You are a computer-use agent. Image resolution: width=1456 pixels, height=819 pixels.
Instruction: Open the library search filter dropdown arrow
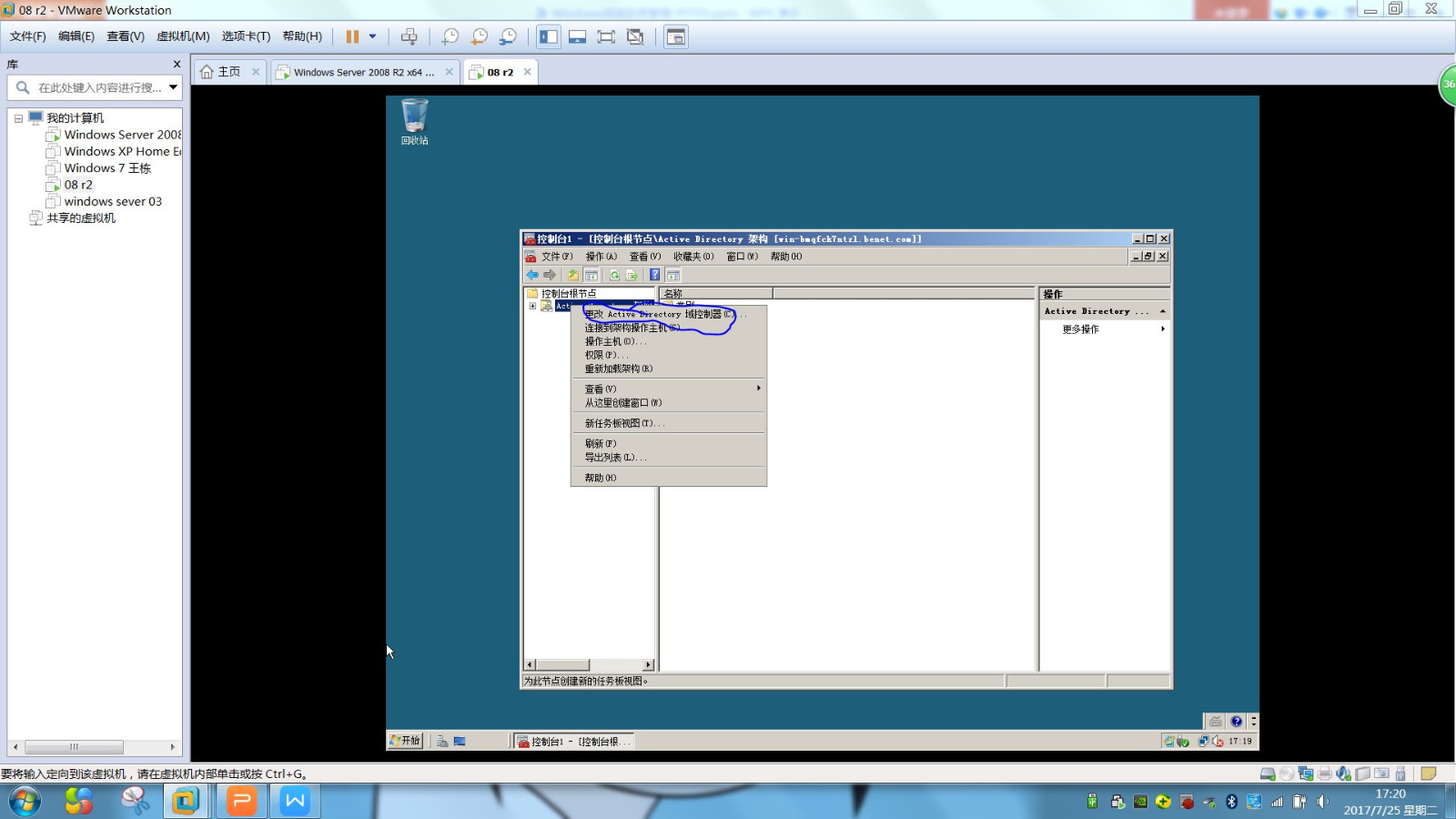point(173,87)
